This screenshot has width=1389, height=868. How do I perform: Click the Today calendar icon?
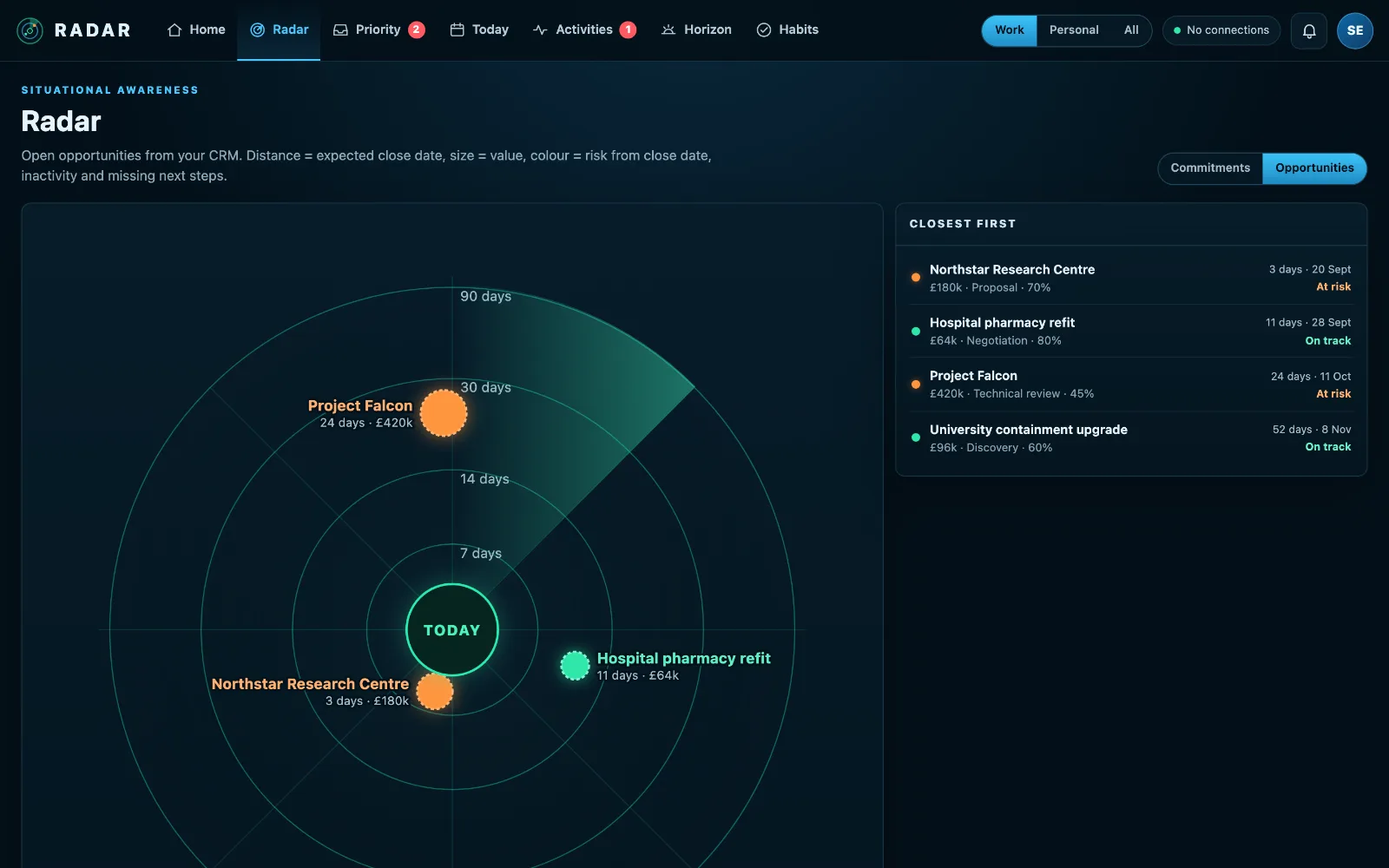click(458, 30)
